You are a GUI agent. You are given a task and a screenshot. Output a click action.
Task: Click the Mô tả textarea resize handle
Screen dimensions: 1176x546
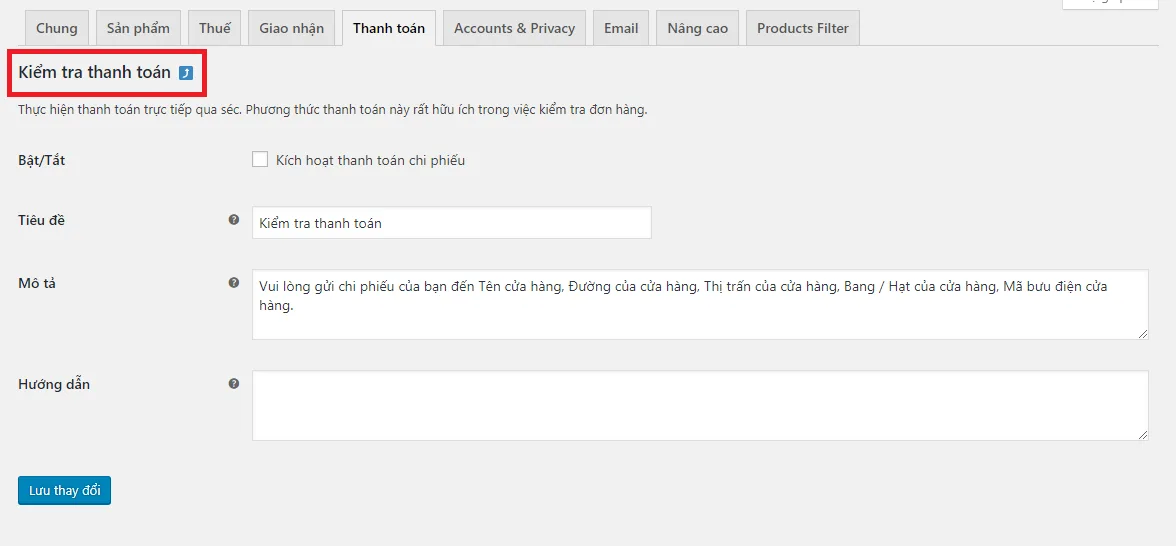pyautogui.click(x=1143, y=334)
